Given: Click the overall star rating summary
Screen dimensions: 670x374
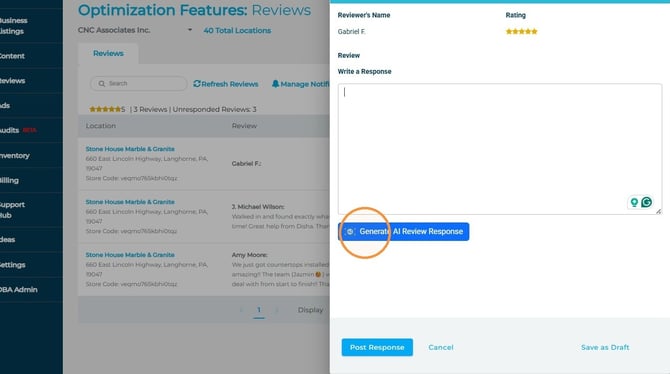Looking at the screenshot, I should [x=107, y=109].
